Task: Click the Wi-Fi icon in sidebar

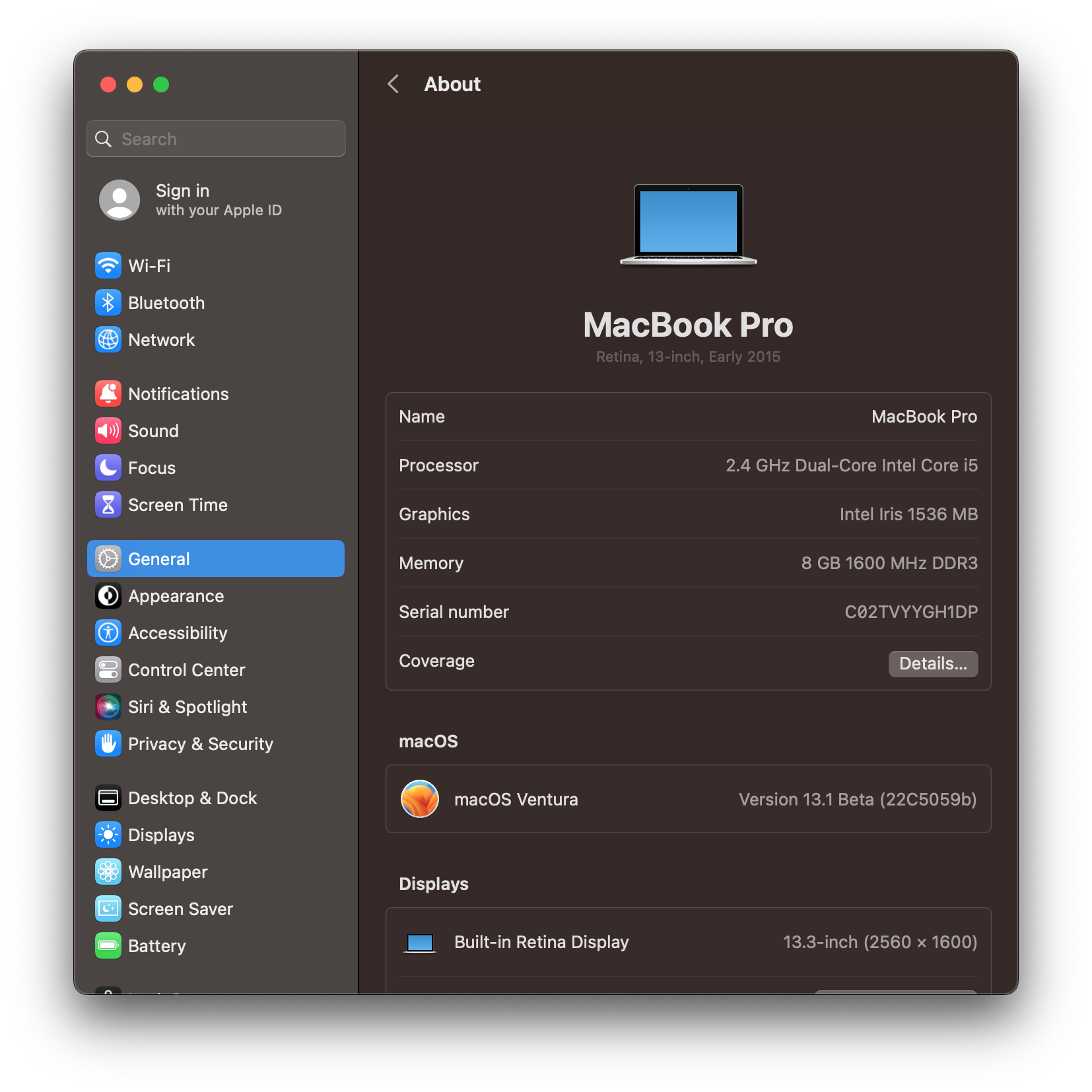Action: tap(108, 266)
